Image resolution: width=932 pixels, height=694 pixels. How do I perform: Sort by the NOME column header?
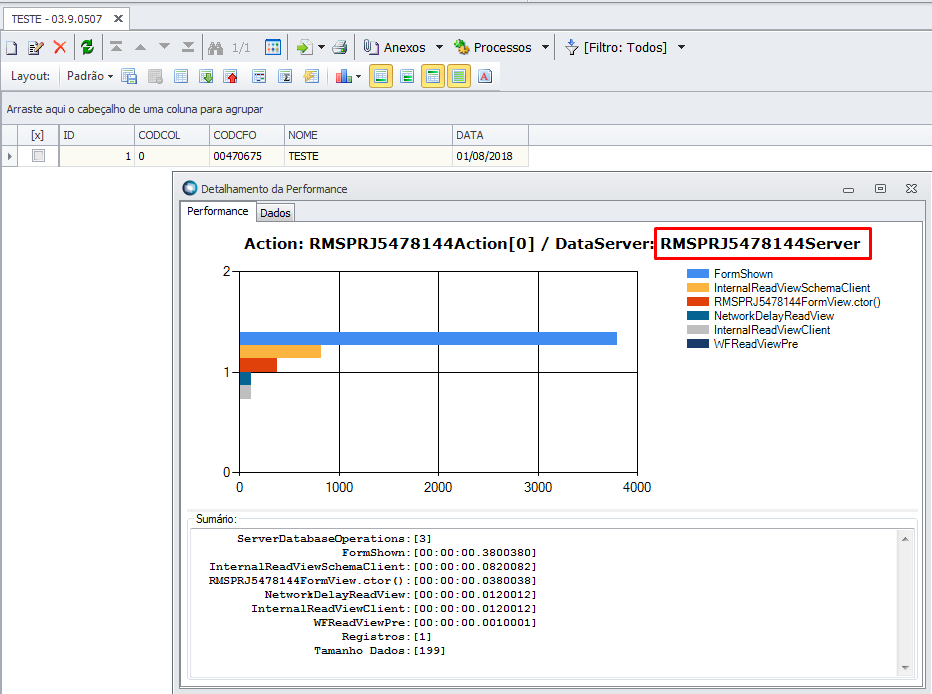[368, 135]
